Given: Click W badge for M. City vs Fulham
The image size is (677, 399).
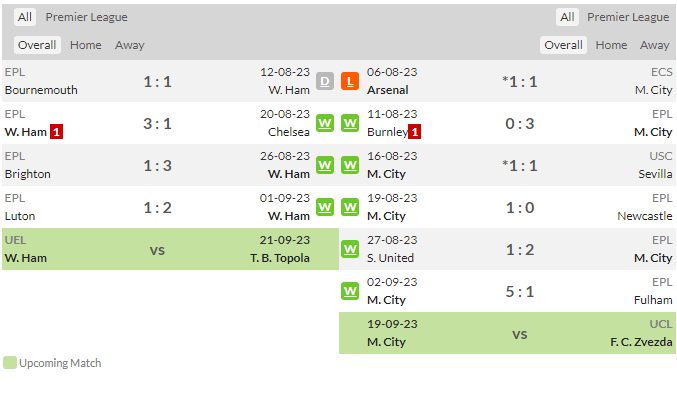Looking at the screenshot, I should coord(350,291).
